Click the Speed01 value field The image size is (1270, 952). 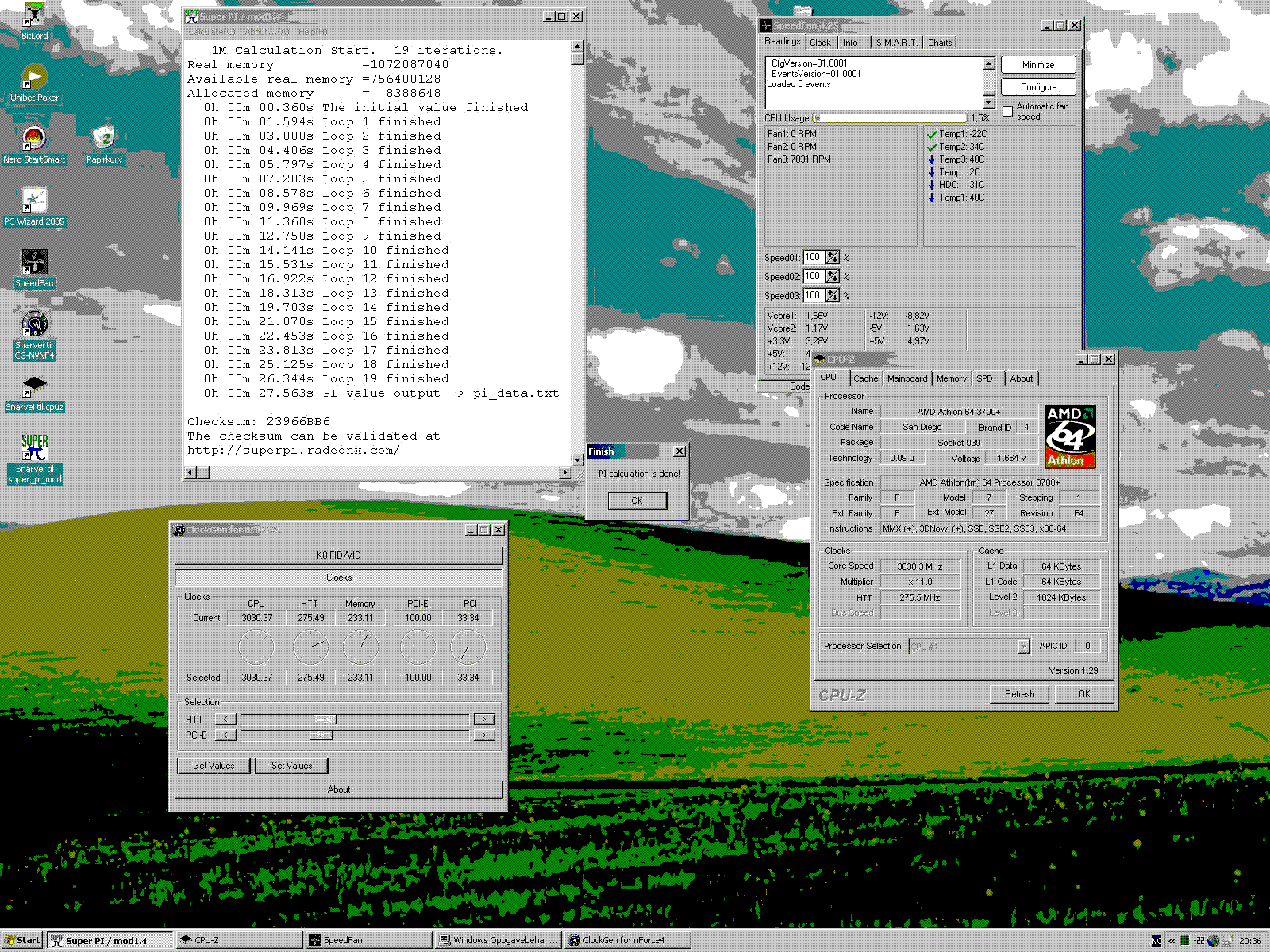[x=814, y=258]
